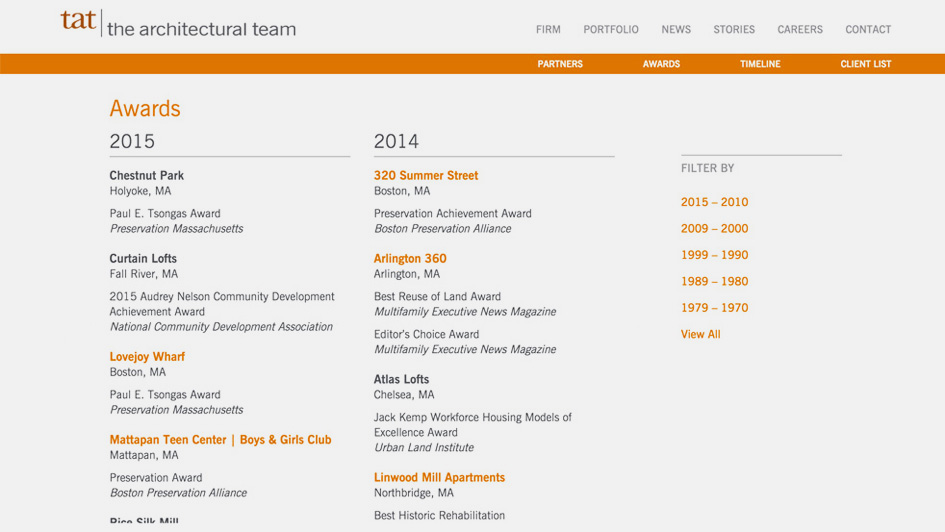The image size is (945, 532).
Task: Open the FIRM menu item
Action: 548,30
